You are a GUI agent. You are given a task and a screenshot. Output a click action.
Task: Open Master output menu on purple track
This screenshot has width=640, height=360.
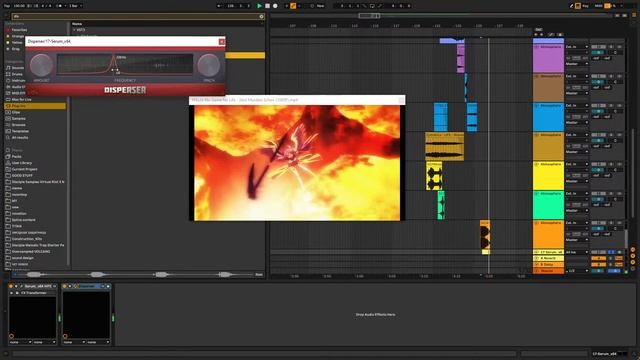tap(577, 64)
